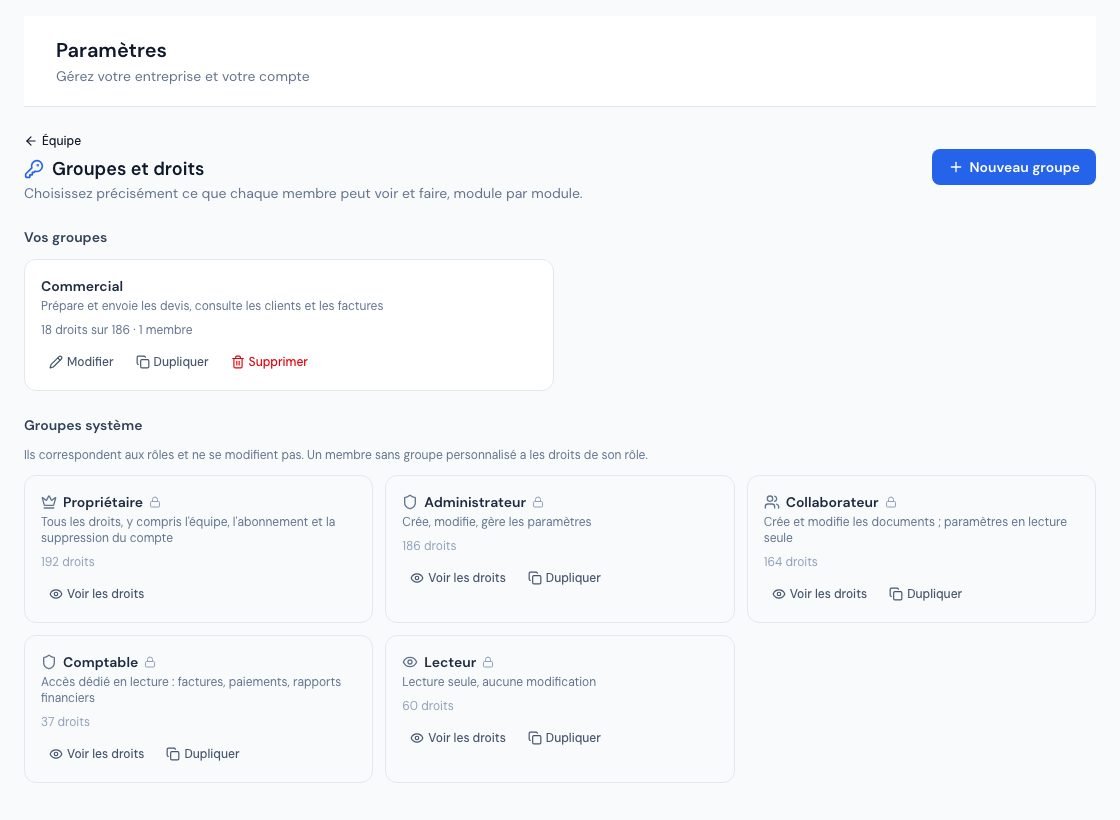Click the '37 droits' count
This screenshot has width=1120, height=820.
pos(65,722)
